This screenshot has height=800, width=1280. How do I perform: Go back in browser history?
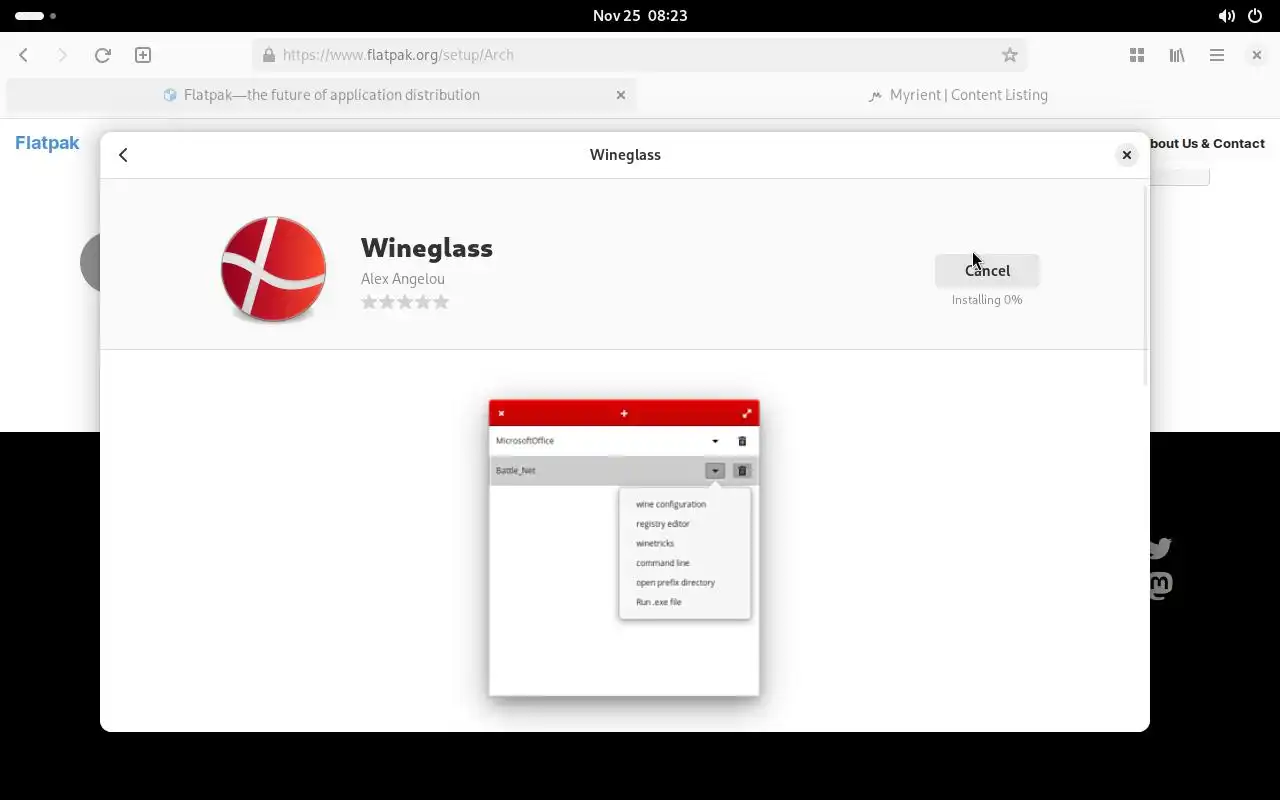point(24,55)
